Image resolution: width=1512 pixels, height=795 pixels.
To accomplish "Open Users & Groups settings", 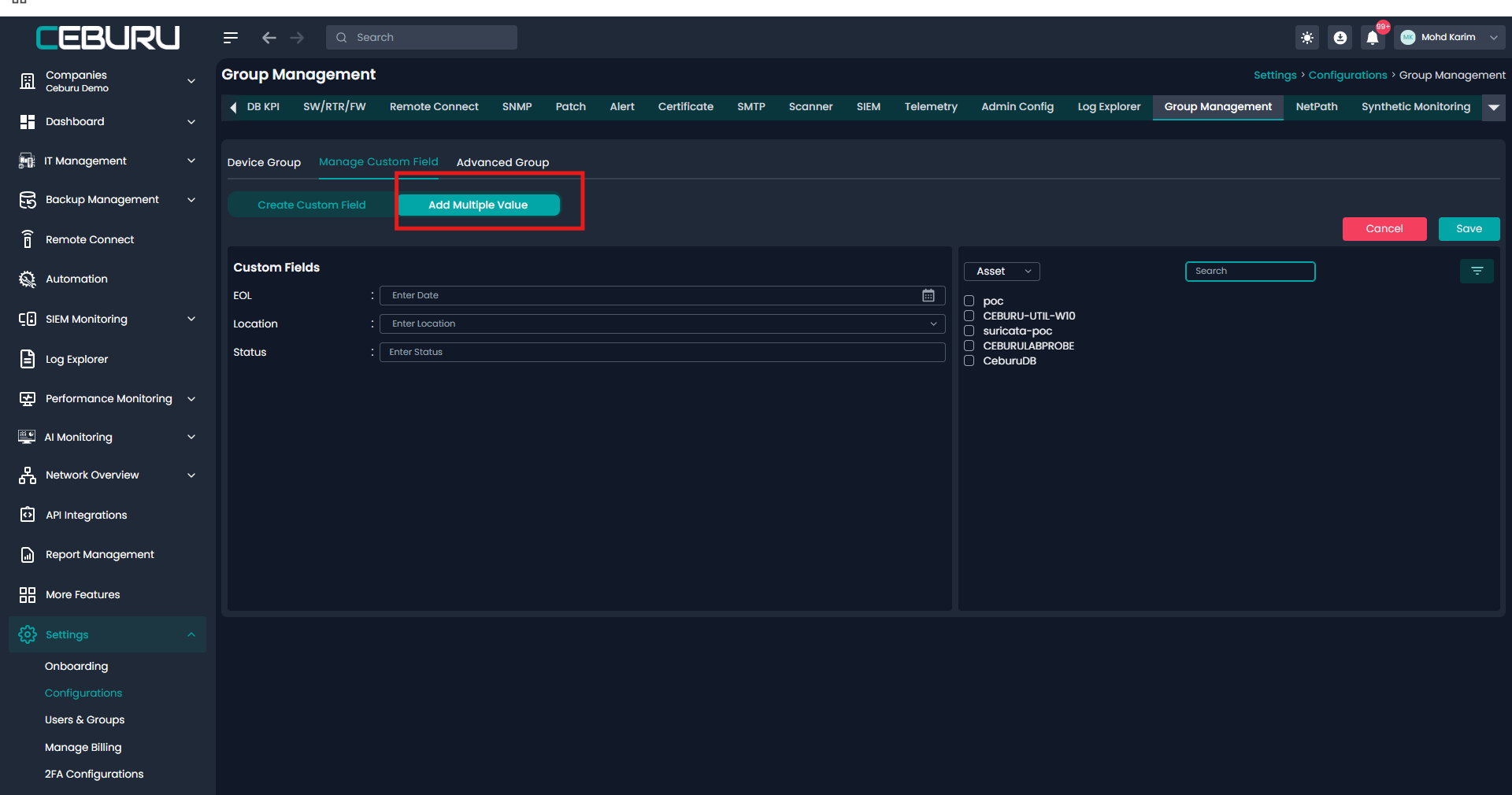I will coord(84,720).
